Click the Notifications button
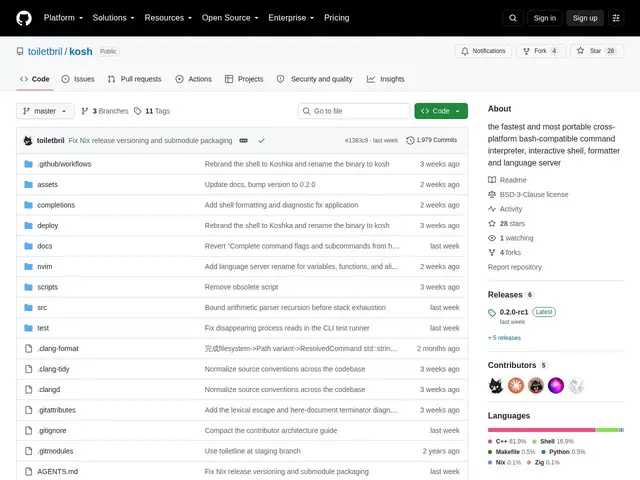The width and height of the screenshot is (640, 480). click(x=483, y=51)
